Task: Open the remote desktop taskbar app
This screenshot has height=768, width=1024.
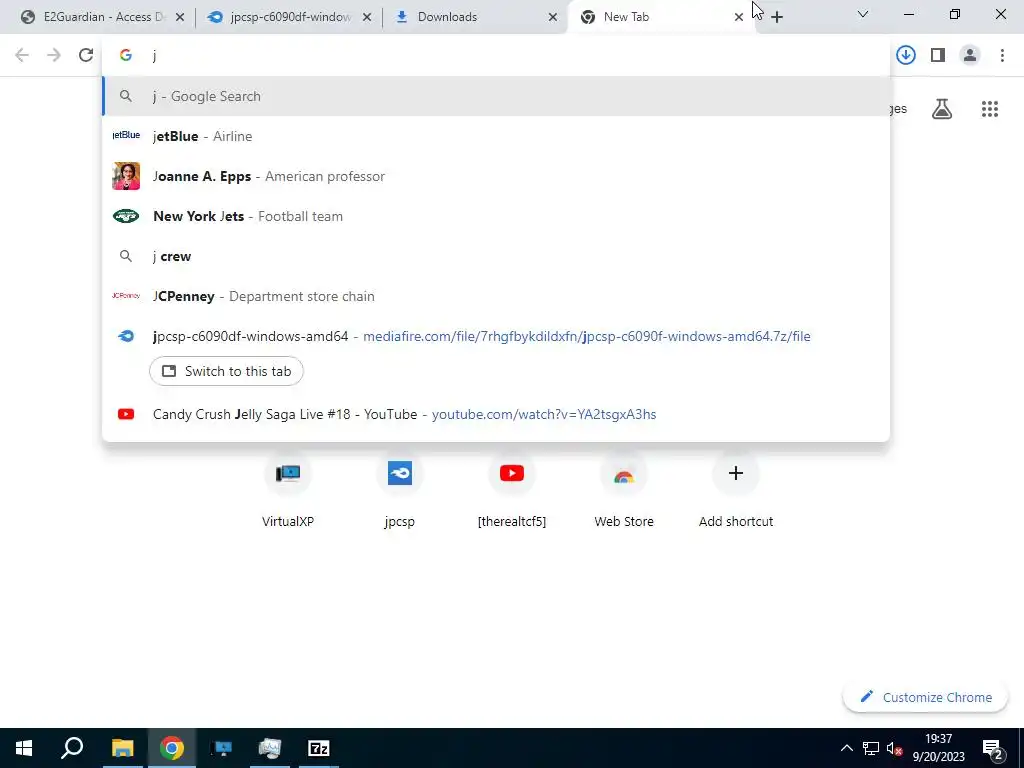Action: click(x=222, y=748)
